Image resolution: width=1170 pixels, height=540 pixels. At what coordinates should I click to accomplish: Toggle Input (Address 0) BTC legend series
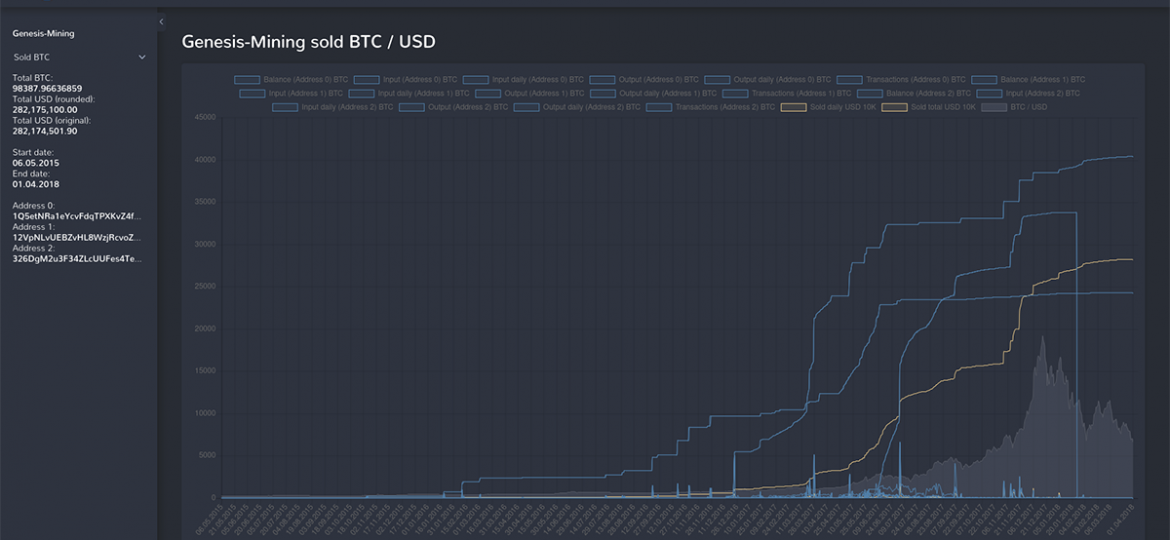pyautogui.click(x=406, y=79)
